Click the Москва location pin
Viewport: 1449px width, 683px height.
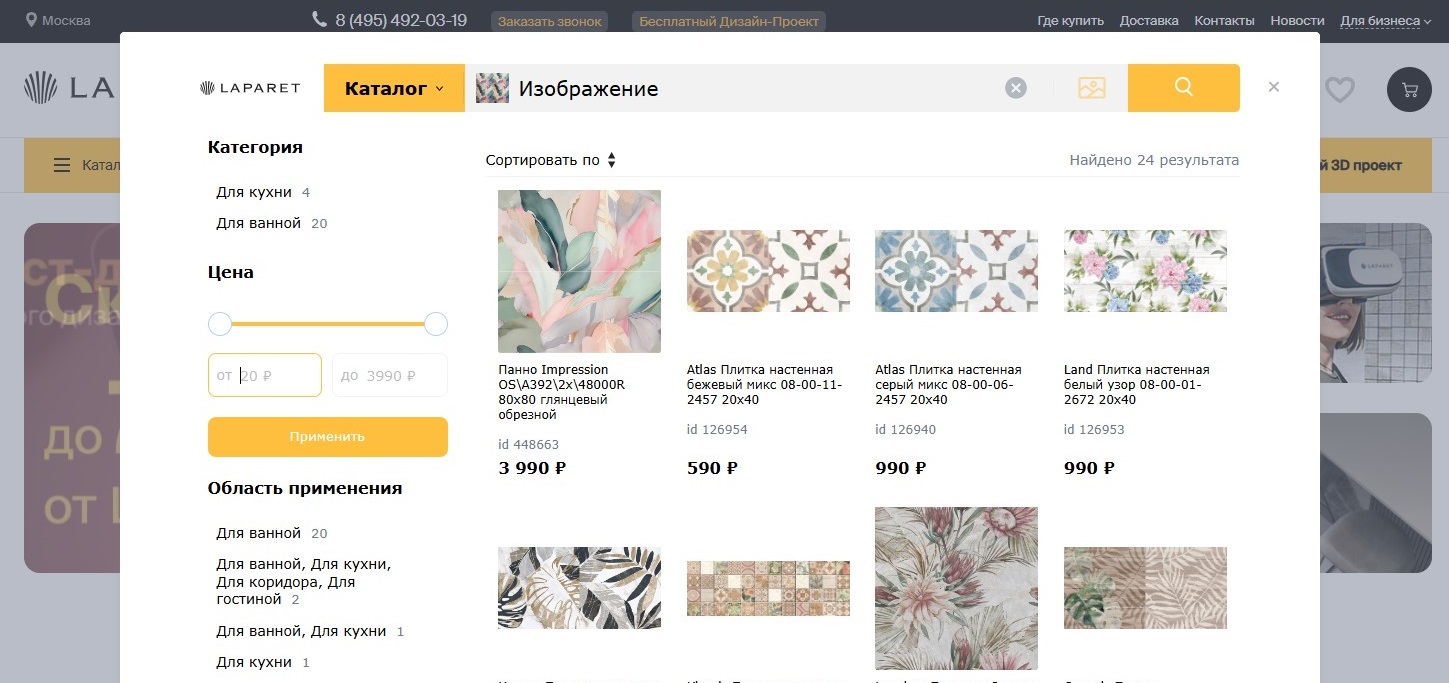point(32,20)
